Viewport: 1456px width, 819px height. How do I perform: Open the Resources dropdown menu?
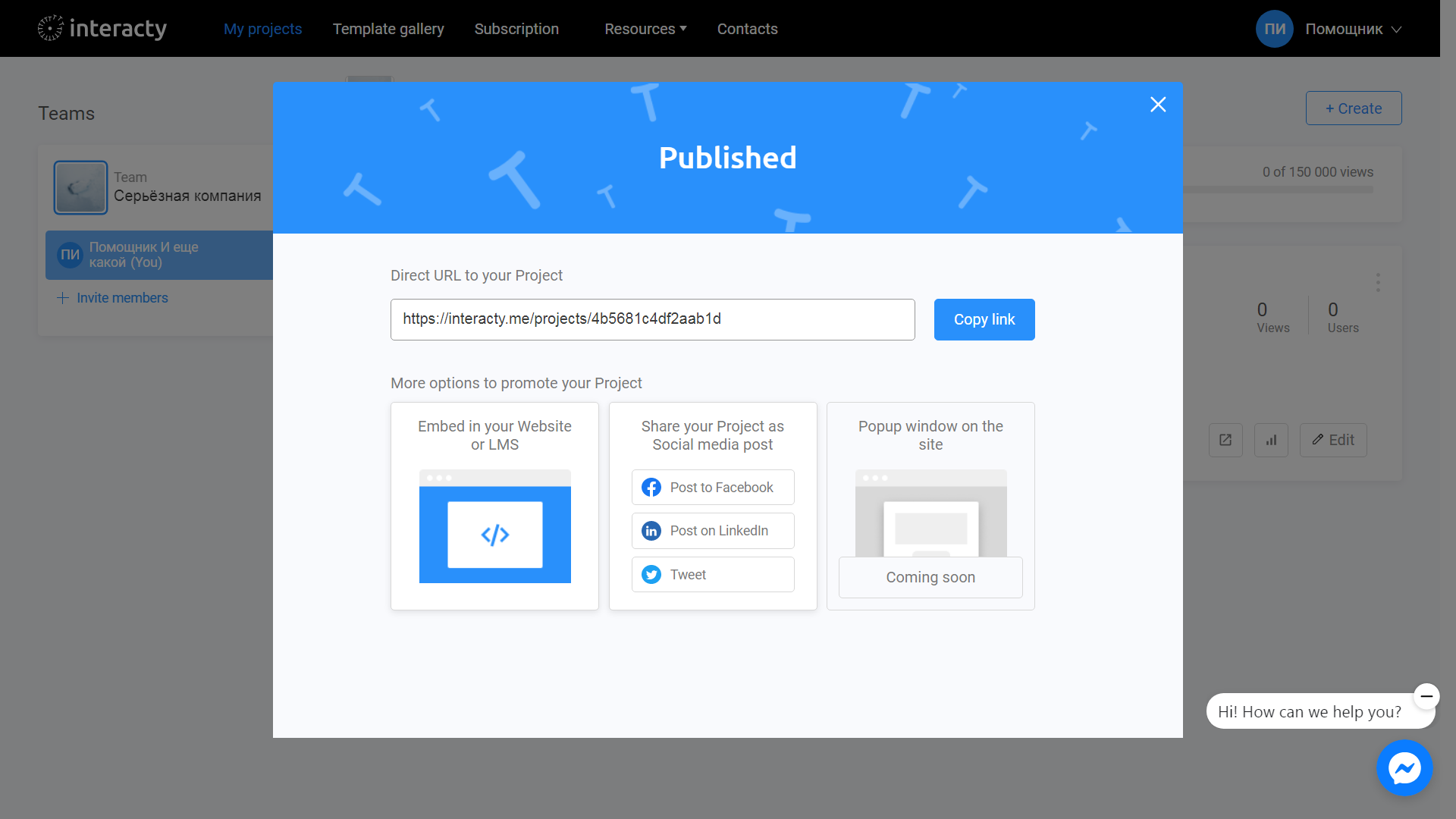(644, 29)
